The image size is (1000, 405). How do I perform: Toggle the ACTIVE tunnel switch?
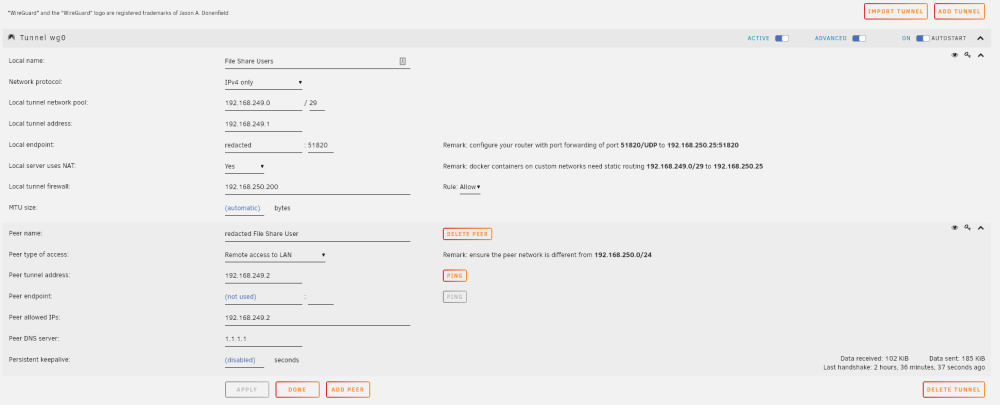tap(782, 38)
